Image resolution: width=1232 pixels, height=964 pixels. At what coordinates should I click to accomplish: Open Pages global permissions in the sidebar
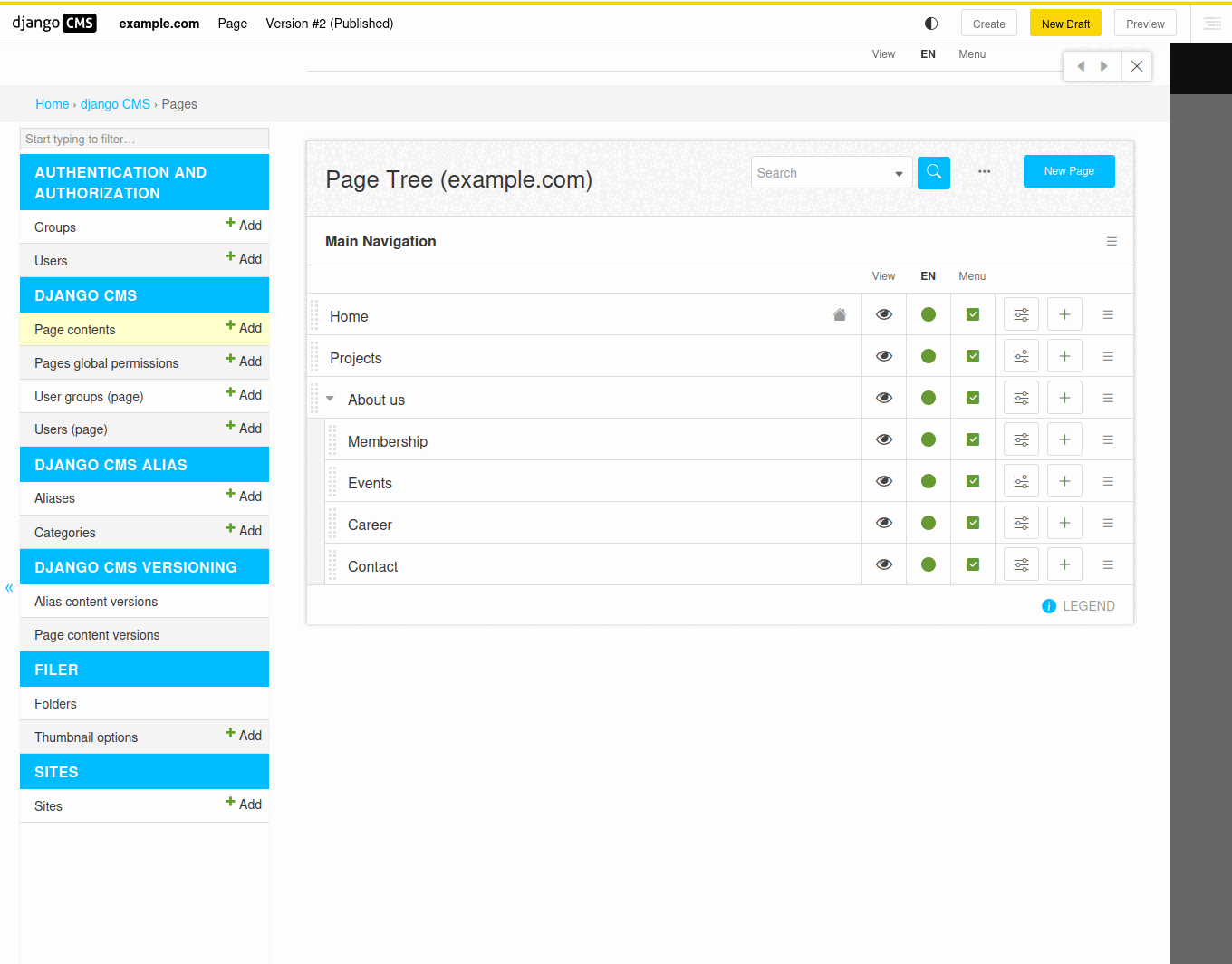[107, 363]
